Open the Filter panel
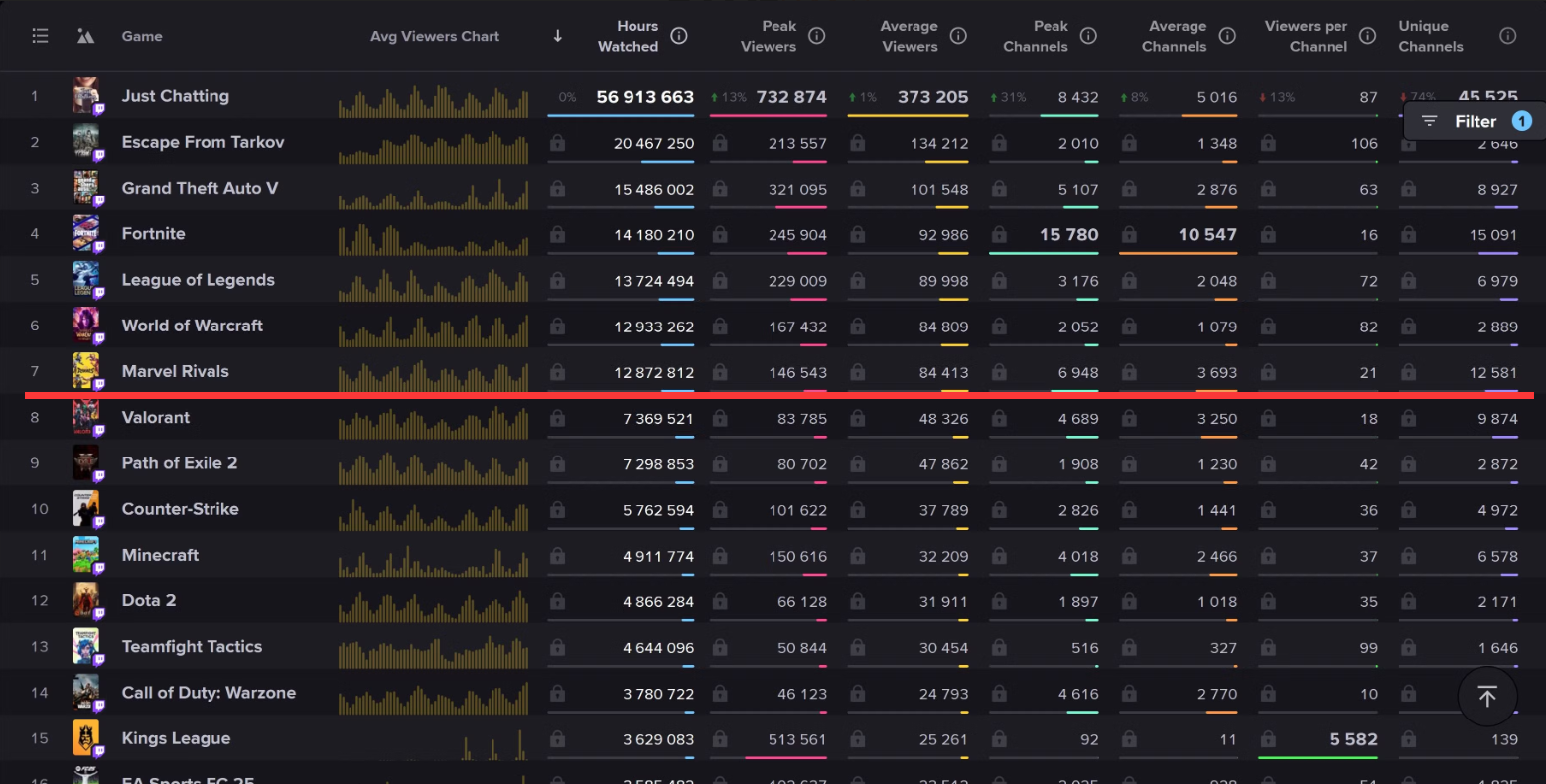Viewport: 1546px width, 784px height. tap(1476, 121)
